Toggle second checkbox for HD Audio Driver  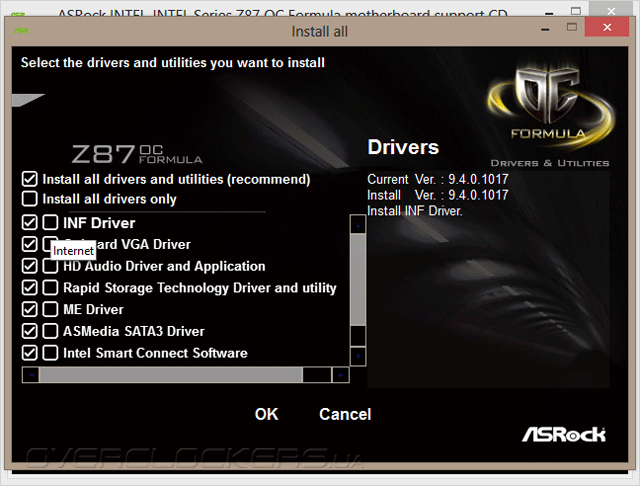click(x=50, y=266)
